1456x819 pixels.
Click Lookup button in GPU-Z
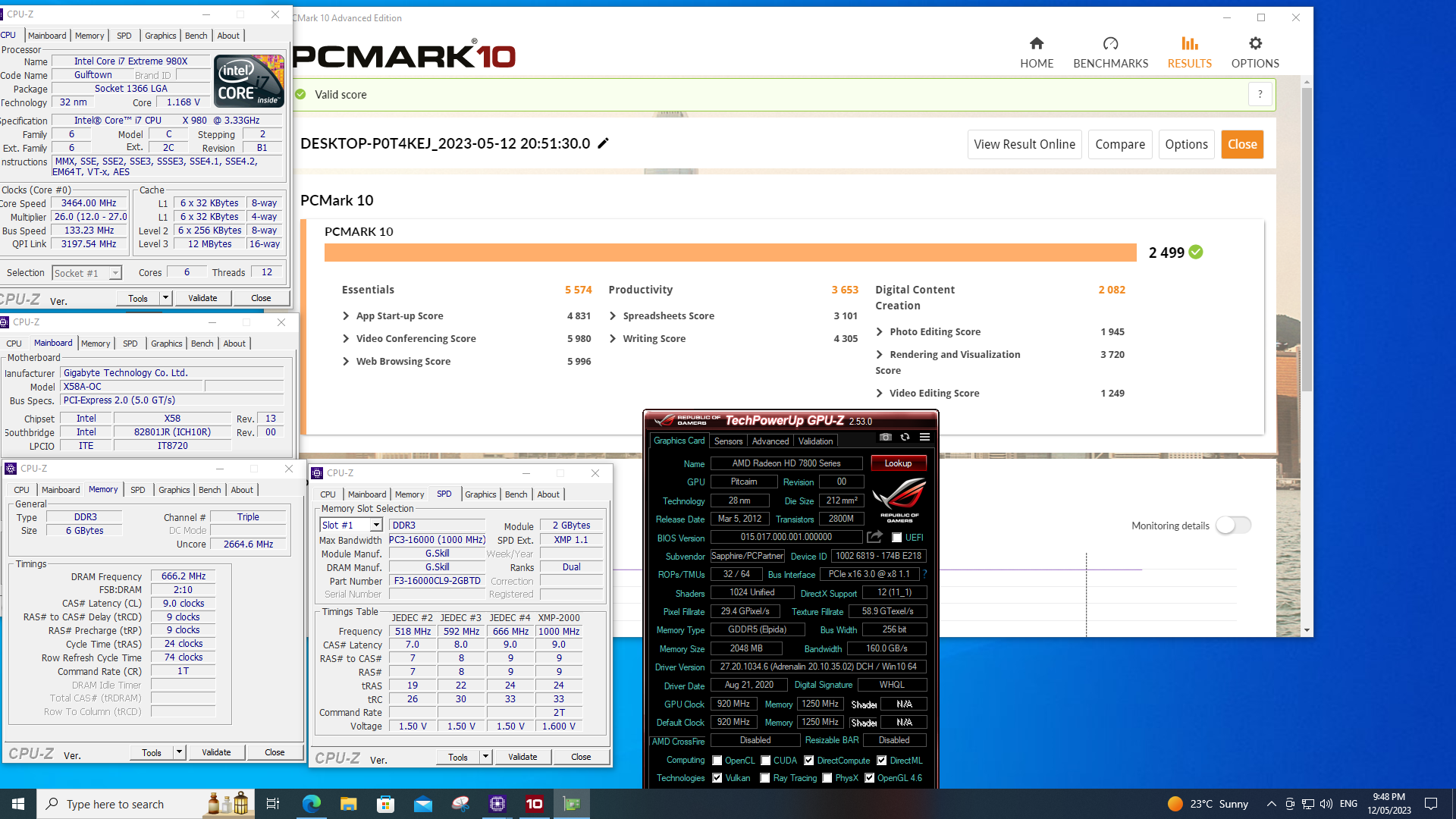pyautogui.click(x=898, y=463)
